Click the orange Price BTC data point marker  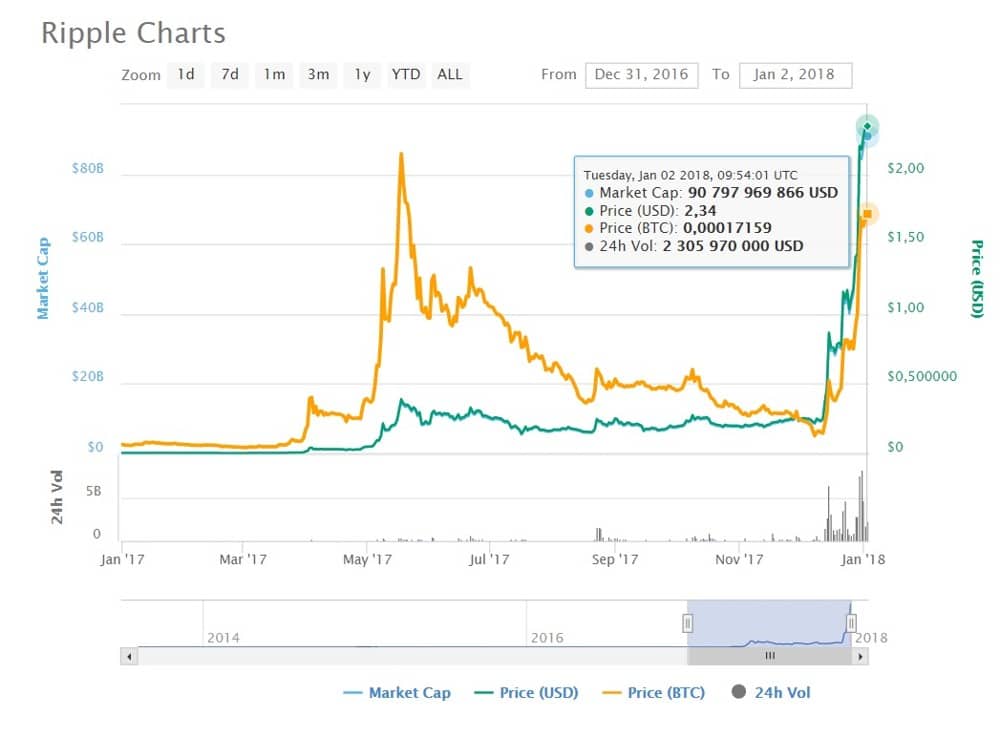coord(867,214)
